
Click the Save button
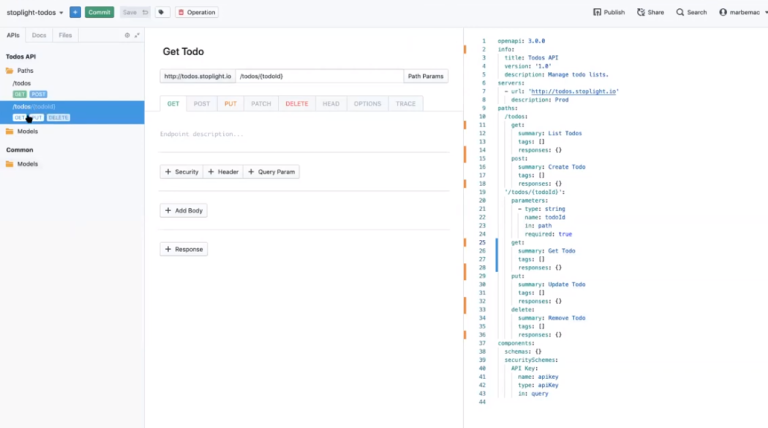tap(130, 12)
